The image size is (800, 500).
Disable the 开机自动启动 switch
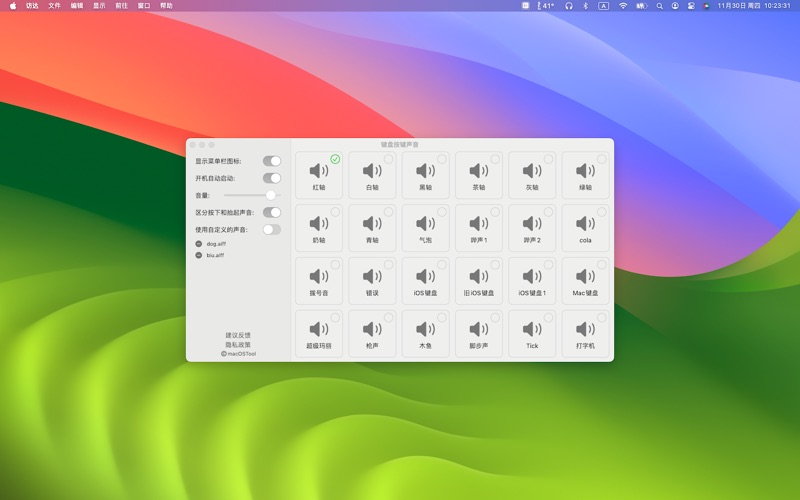pos(271,178)
